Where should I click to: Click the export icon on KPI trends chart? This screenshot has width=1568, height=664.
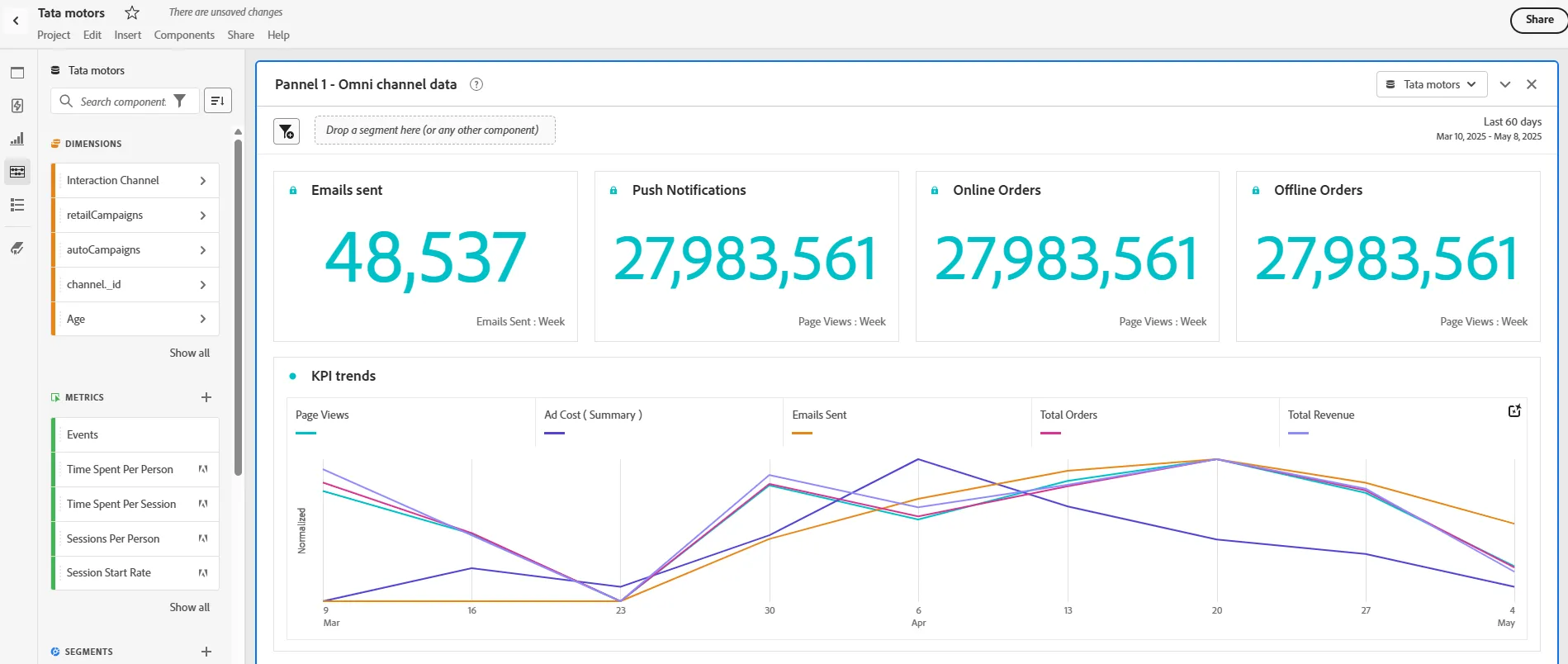click(x=1514, y=410)
